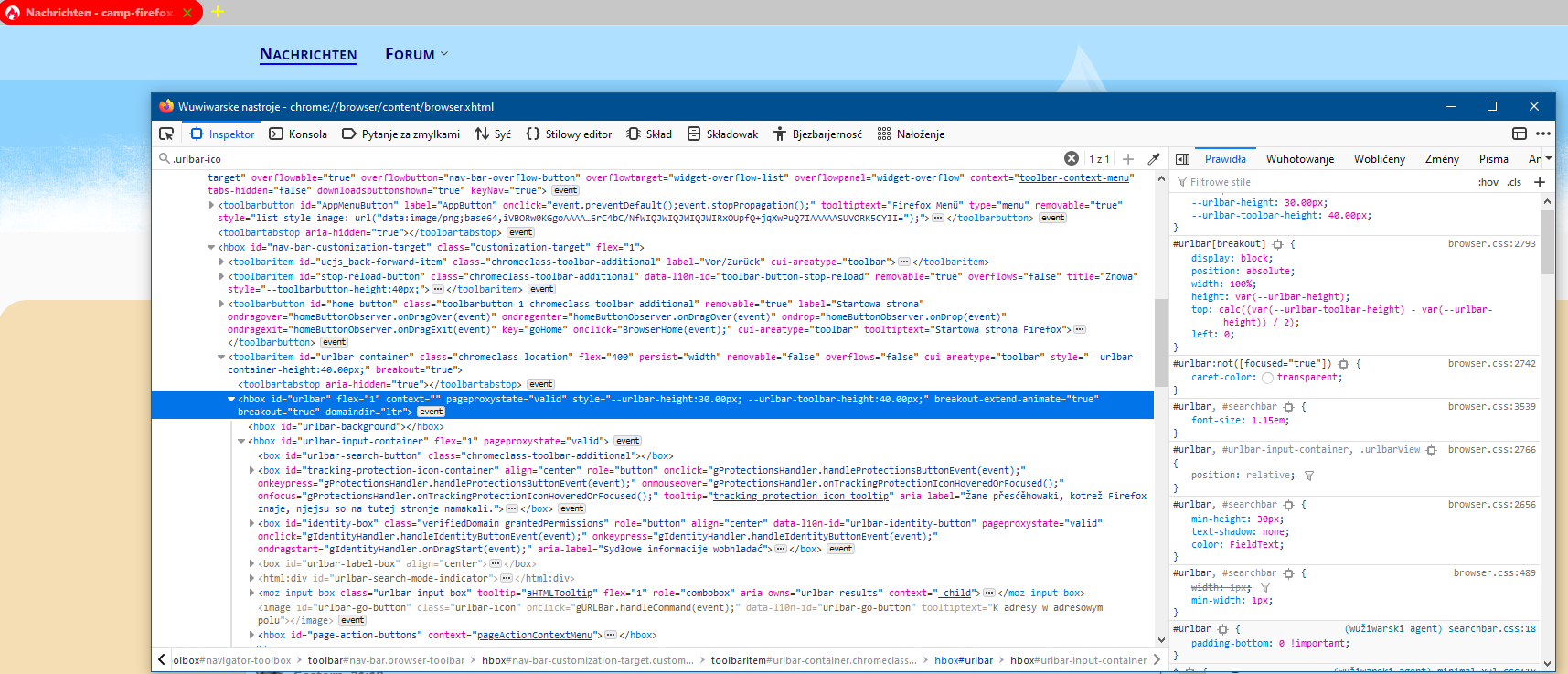Open overflow list of sidebar tabs
Viewport: 1568px width, 674px height.
pyautogui.click(x=1548, y=159)
